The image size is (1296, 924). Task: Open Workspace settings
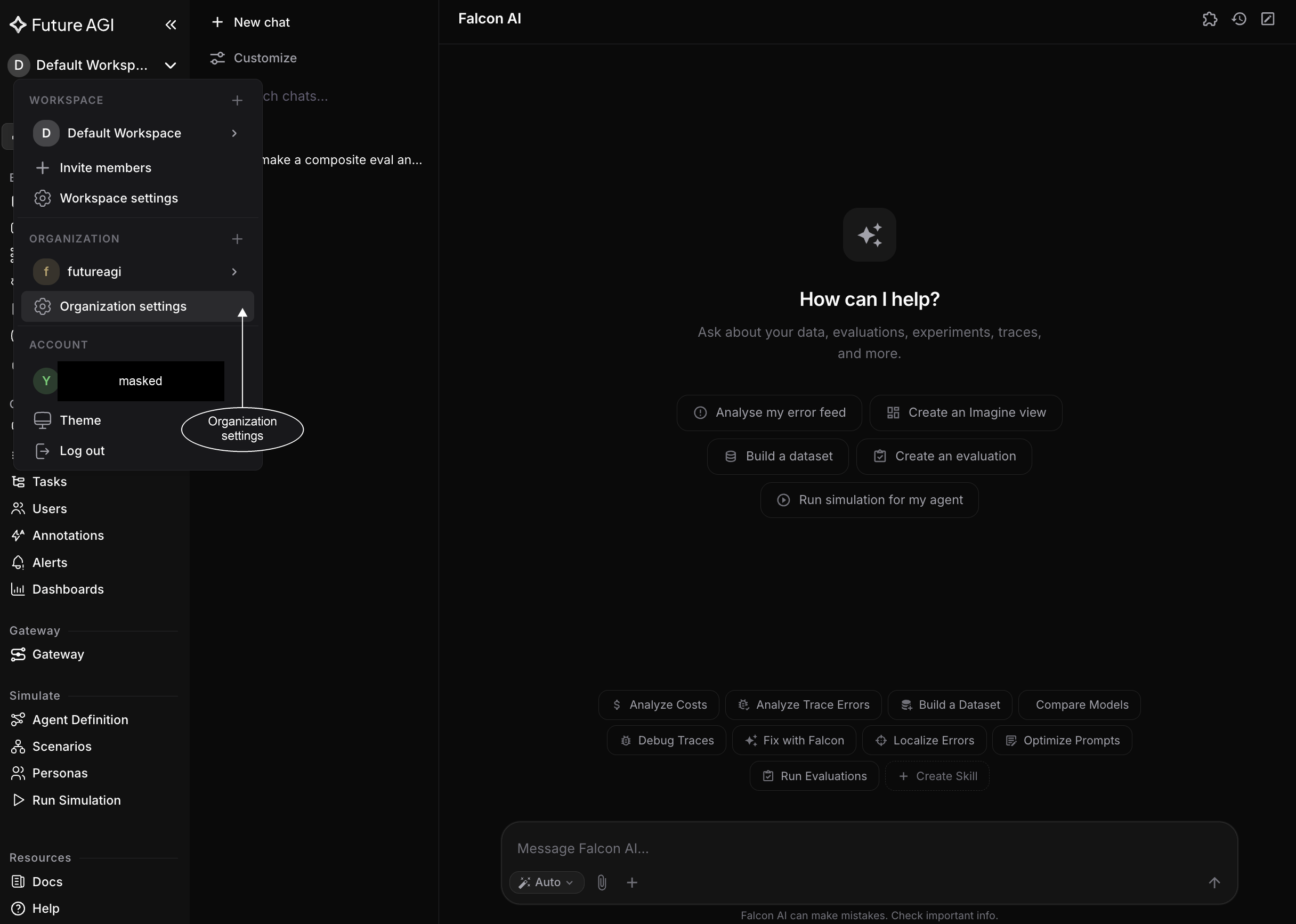tap(137, 198)
